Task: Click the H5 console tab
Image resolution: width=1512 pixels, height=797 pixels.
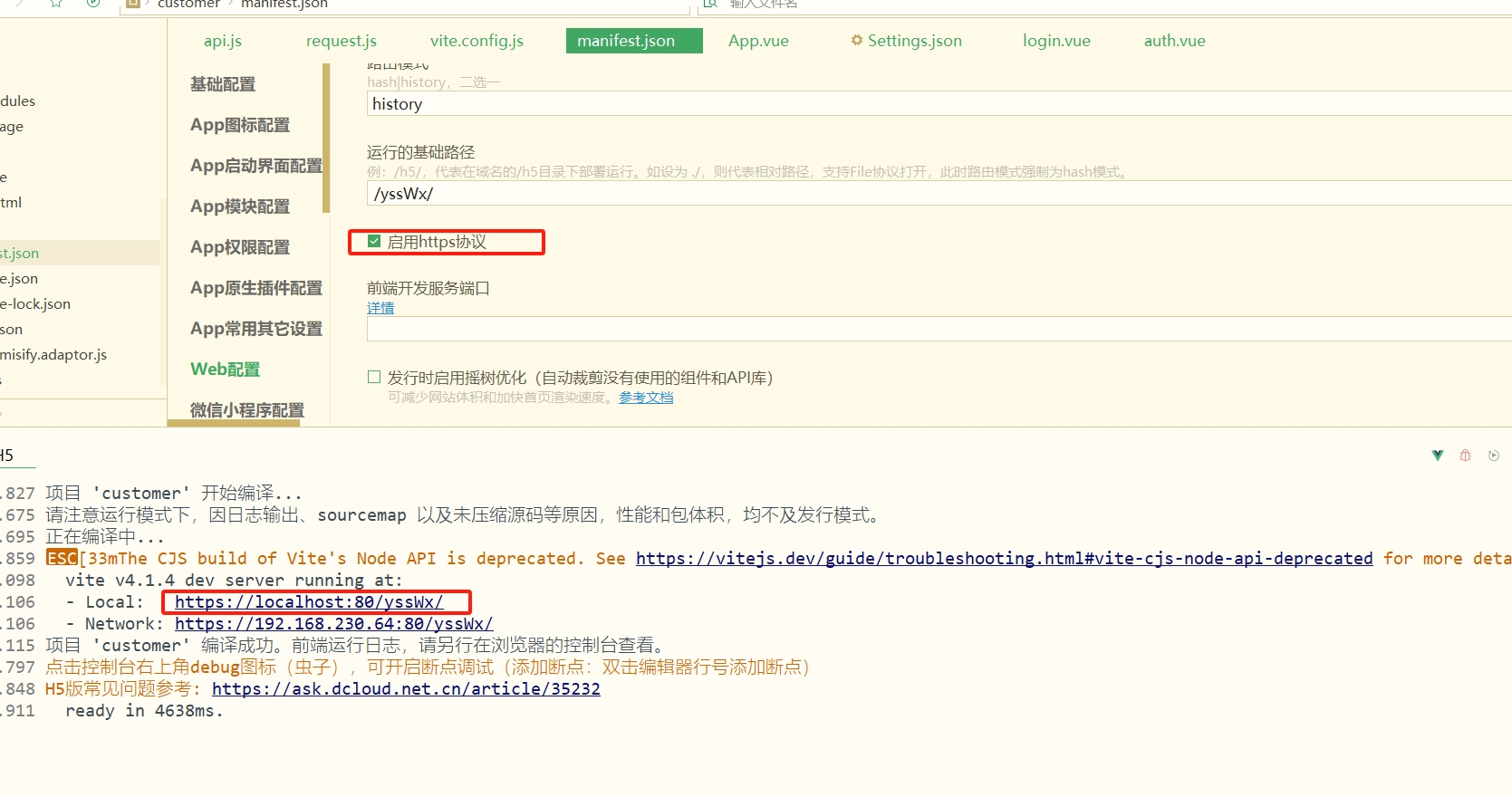Action: pos(7,456)
